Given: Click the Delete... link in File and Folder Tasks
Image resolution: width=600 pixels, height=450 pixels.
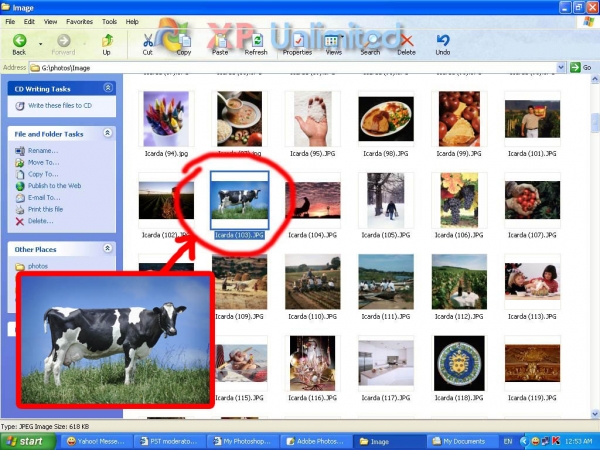Looking at the screenshot, I should [40, 221].
